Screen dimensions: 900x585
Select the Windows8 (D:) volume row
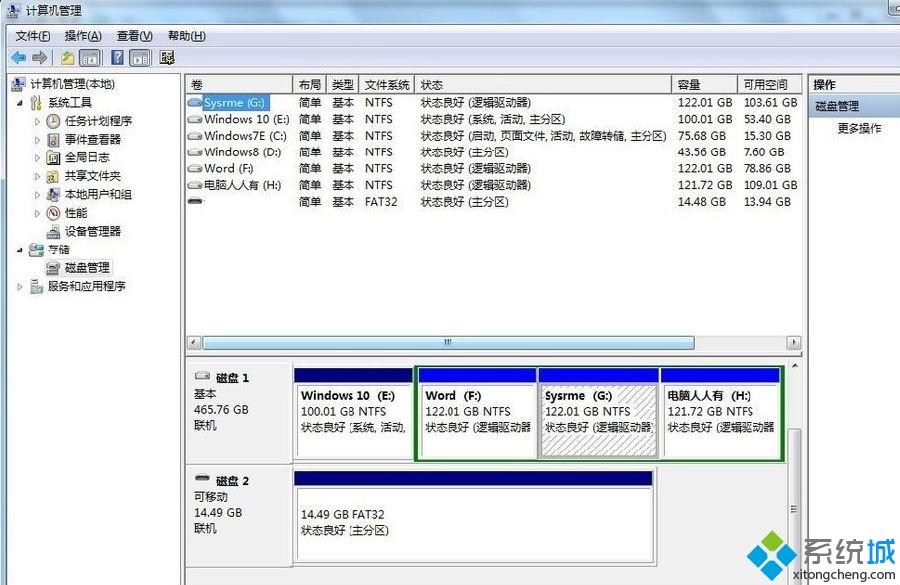click(492, 152)
